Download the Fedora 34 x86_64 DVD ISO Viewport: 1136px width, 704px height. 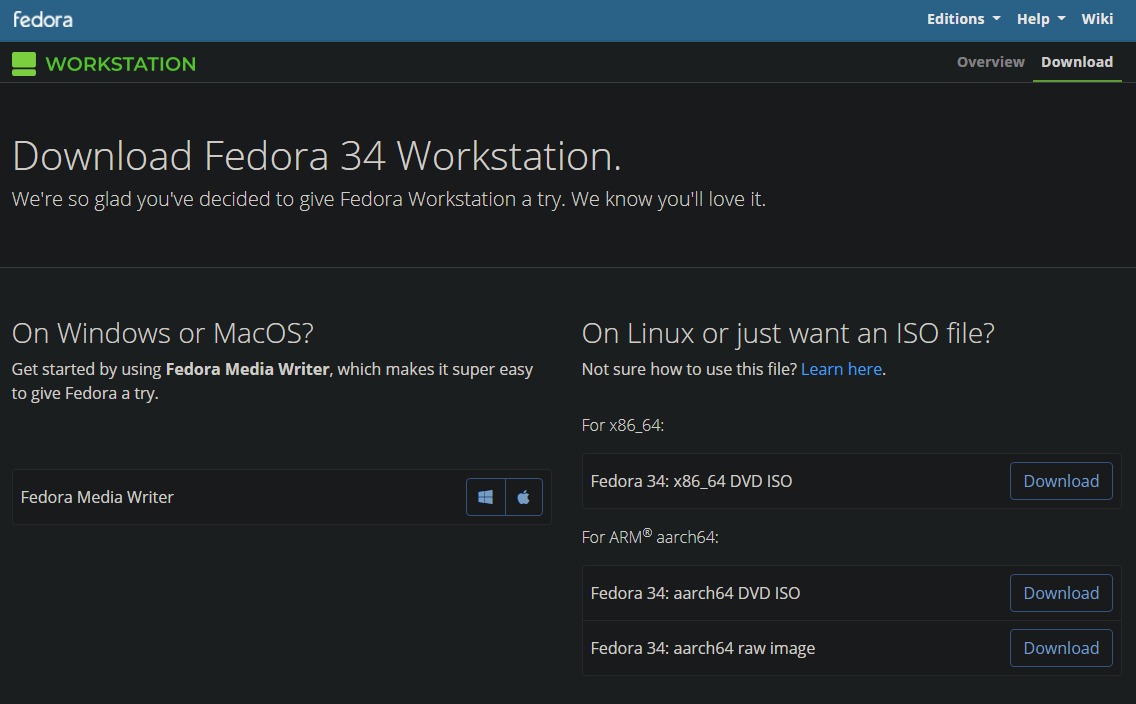1061,481
